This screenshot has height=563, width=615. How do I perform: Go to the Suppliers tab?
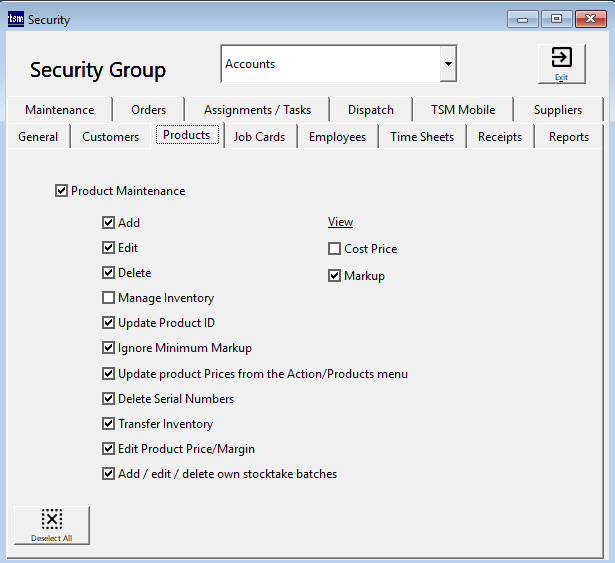557,110
